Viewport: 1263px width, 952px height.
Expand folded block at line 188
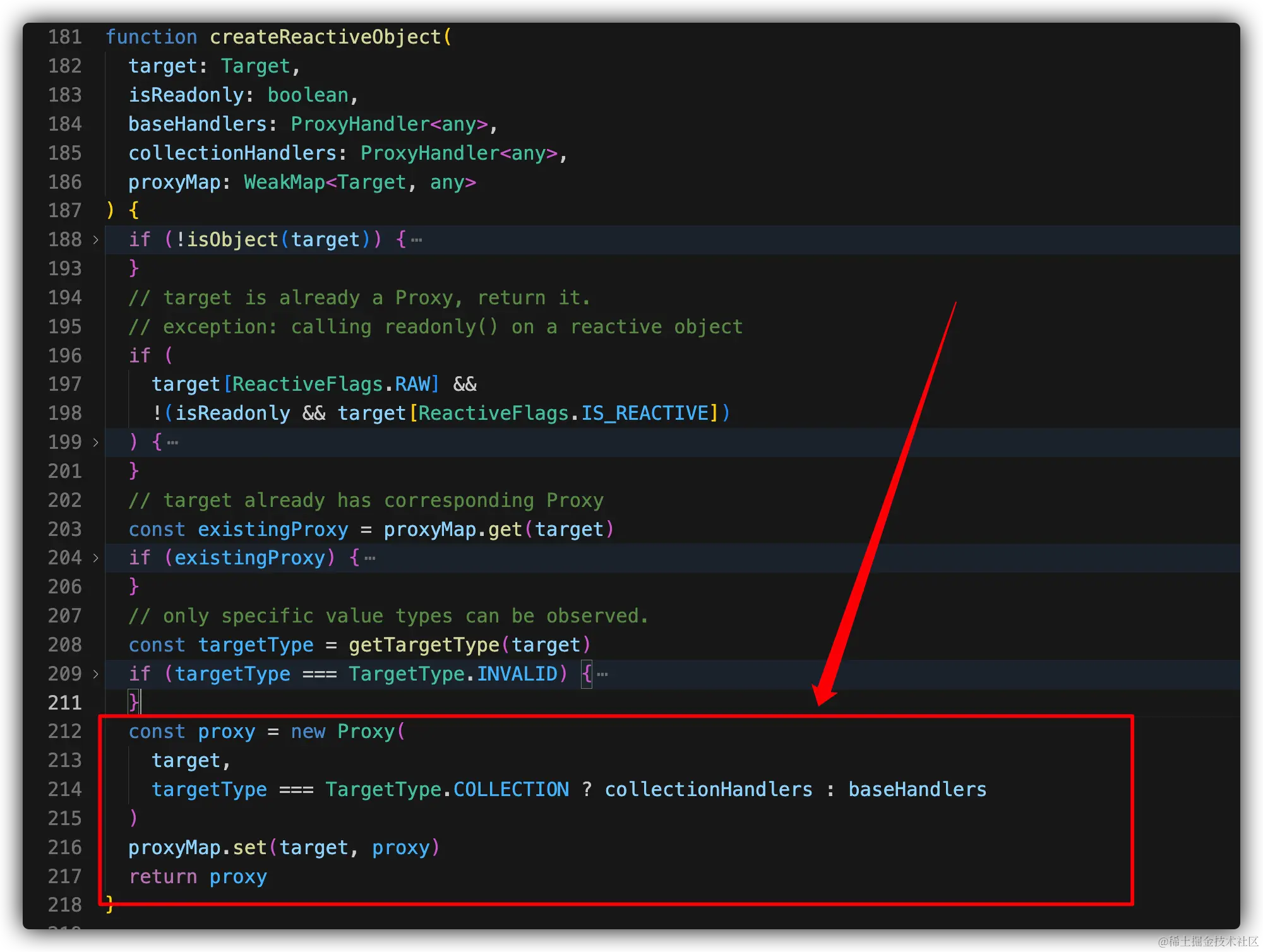(95, 240)
